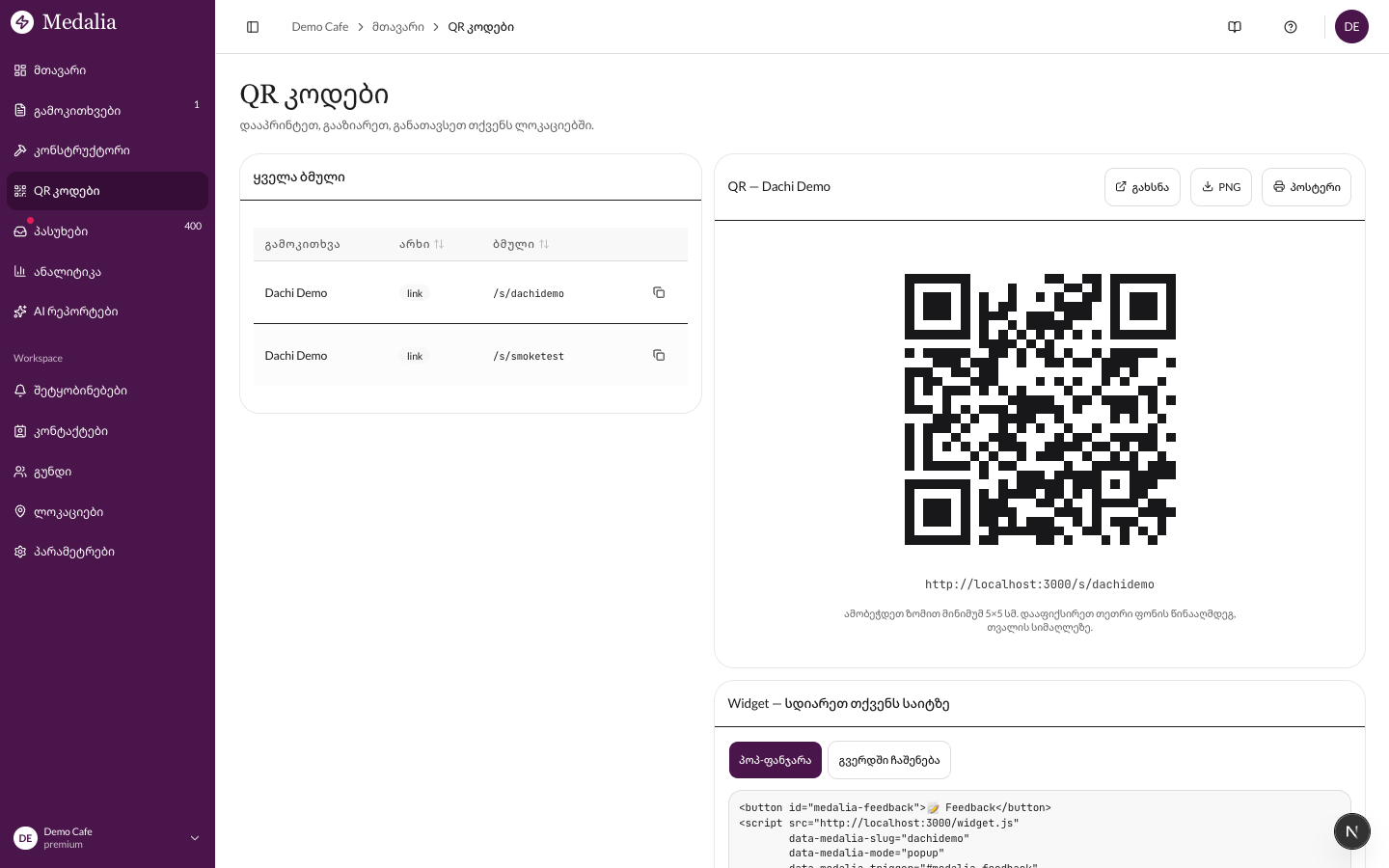Copy the /s/smoketest link
The height and width of the screenshot is (868, 1389).
click(659, 355)
